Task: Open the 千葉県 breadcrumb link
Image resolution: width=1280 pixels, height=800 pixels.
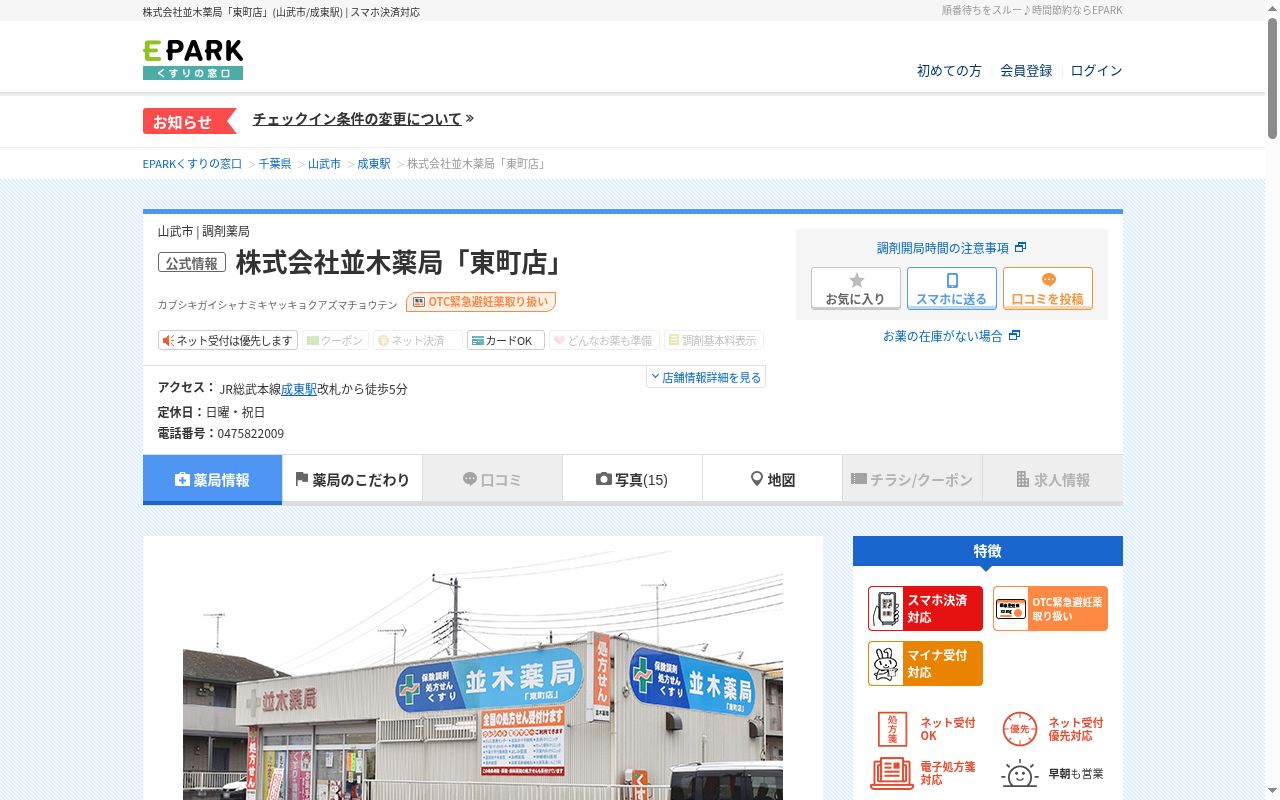Action: (275, 163)
